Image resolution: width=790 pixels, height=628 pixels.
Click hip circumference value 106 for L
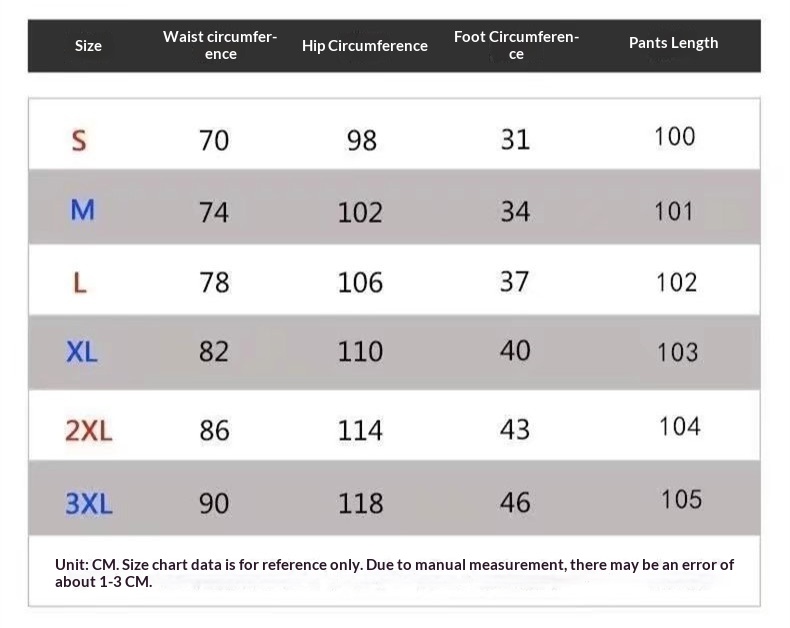point(360,283)
